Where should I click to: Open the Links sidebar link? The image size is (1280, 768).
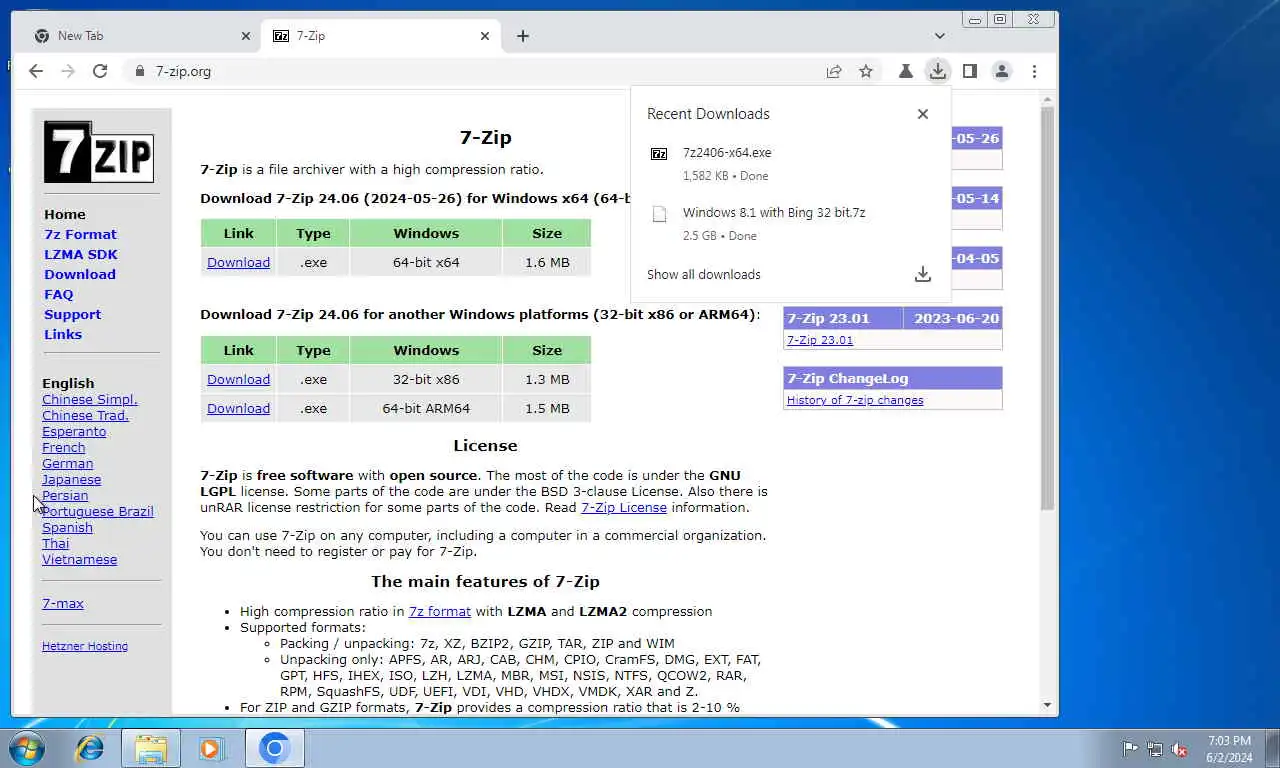pos(63,335)
